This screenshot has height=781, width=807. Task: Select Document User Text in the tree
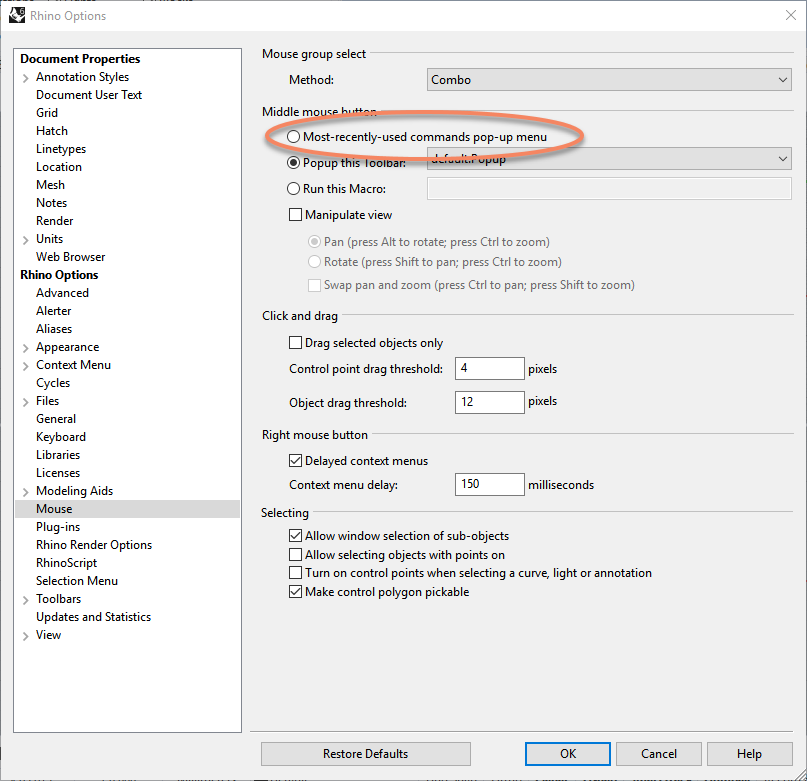(x=89, y=95)
